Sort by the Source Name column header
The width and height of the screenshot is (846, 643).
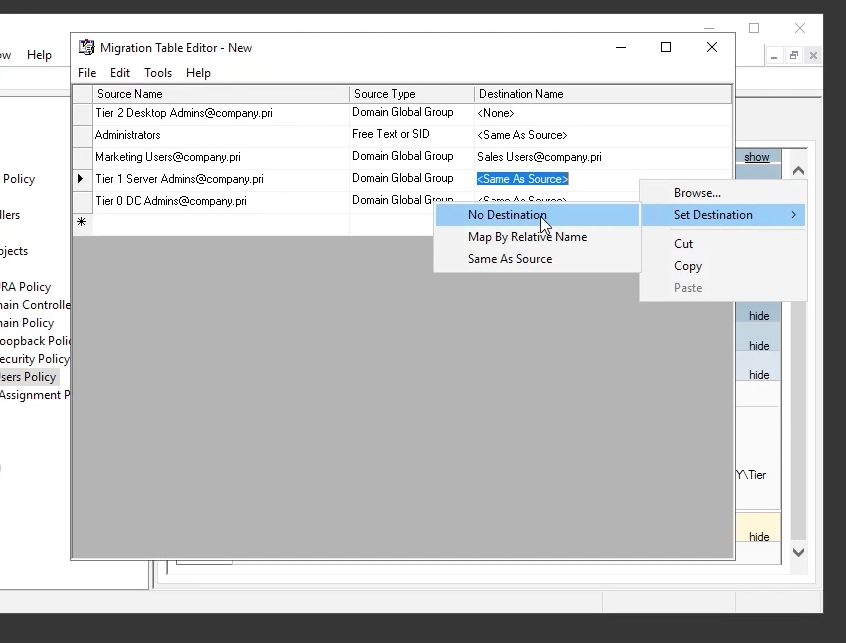(220, 94)
